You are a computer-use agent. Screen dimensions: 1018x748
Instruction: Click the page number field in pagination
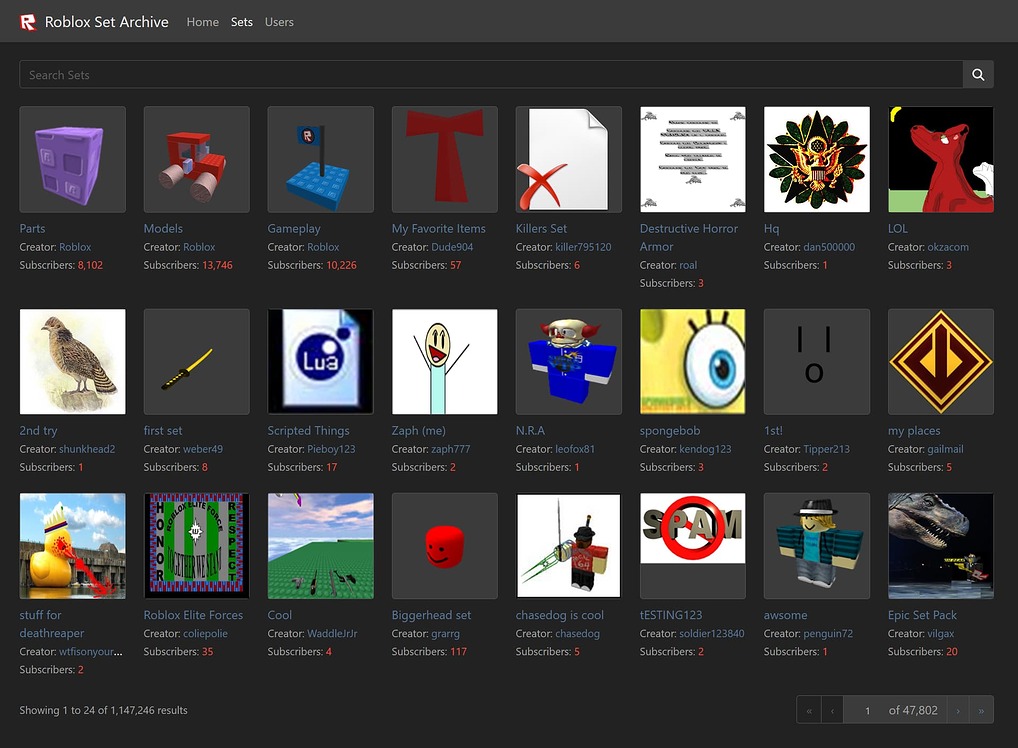(867, 710)
